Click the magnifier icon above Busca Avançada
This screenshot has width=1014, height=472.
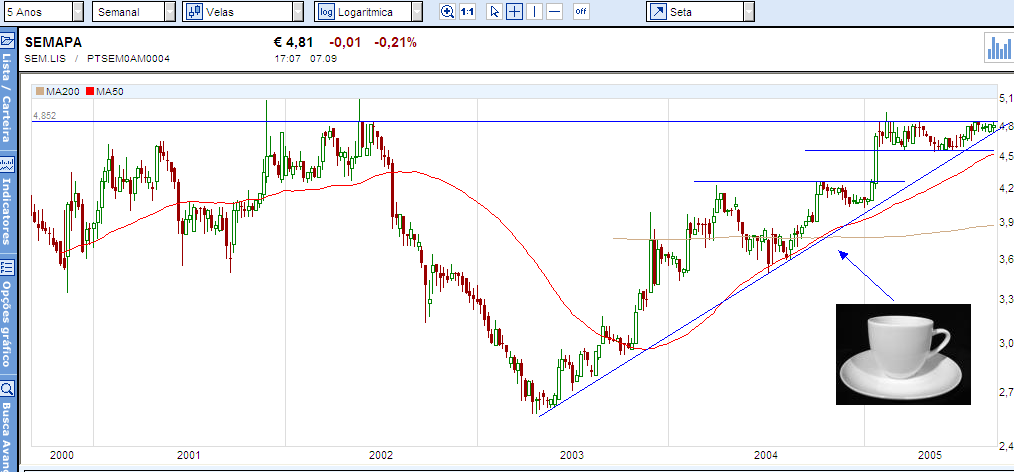[x=7, y=389]
